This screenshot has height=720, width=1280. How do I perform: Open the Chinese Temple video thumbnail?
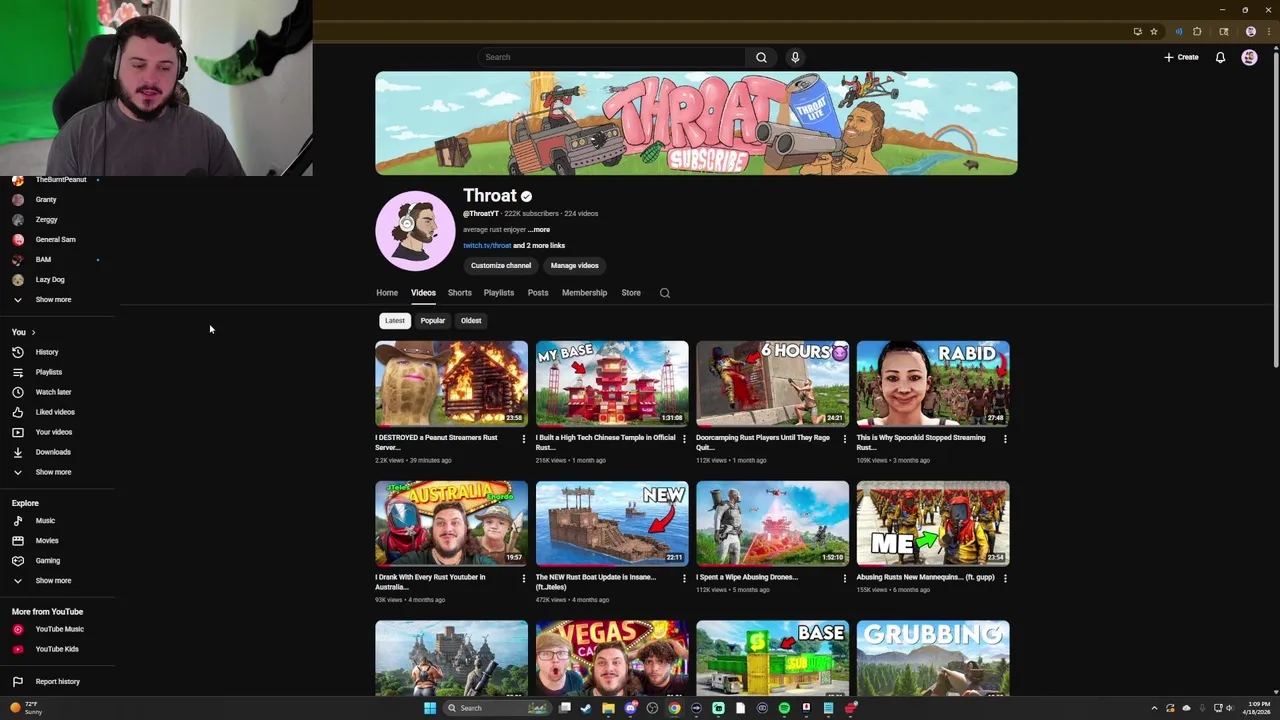coord(612,384)
